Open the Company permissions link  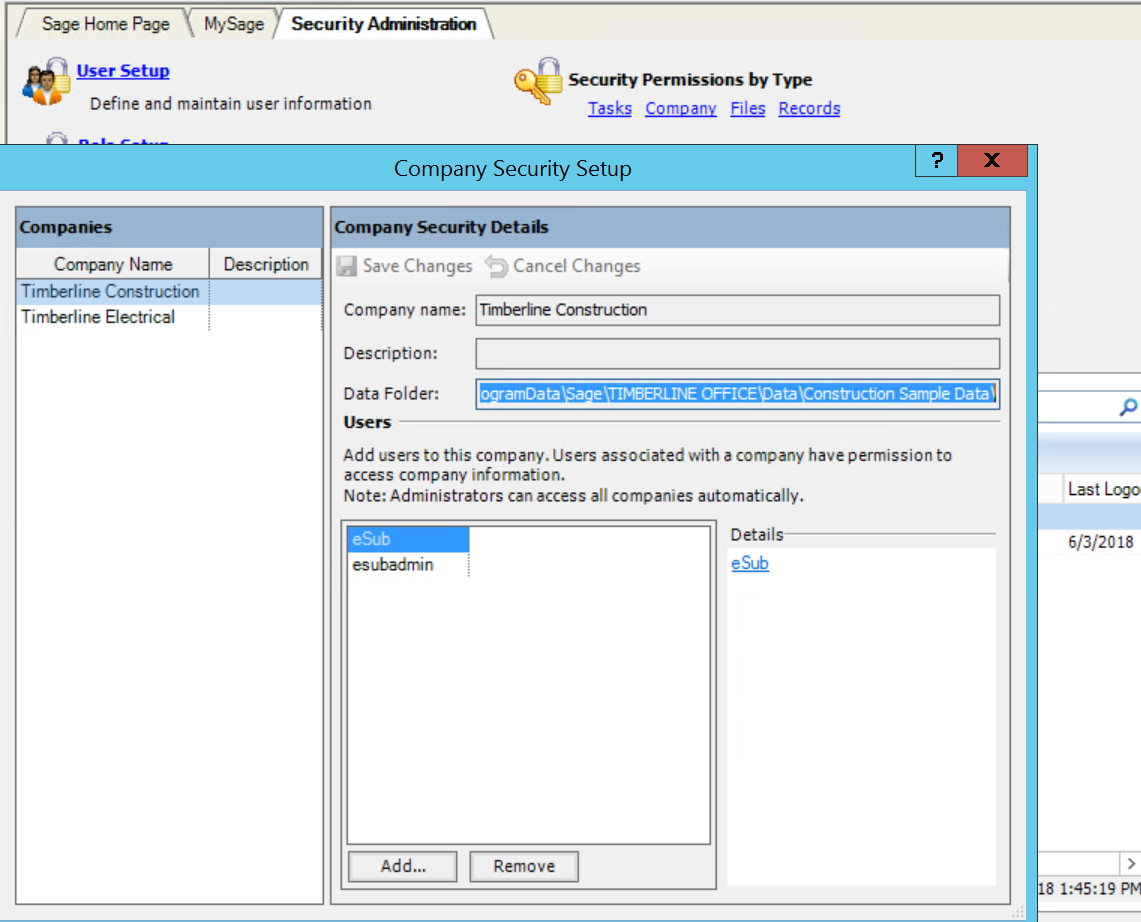click(681, 108)
